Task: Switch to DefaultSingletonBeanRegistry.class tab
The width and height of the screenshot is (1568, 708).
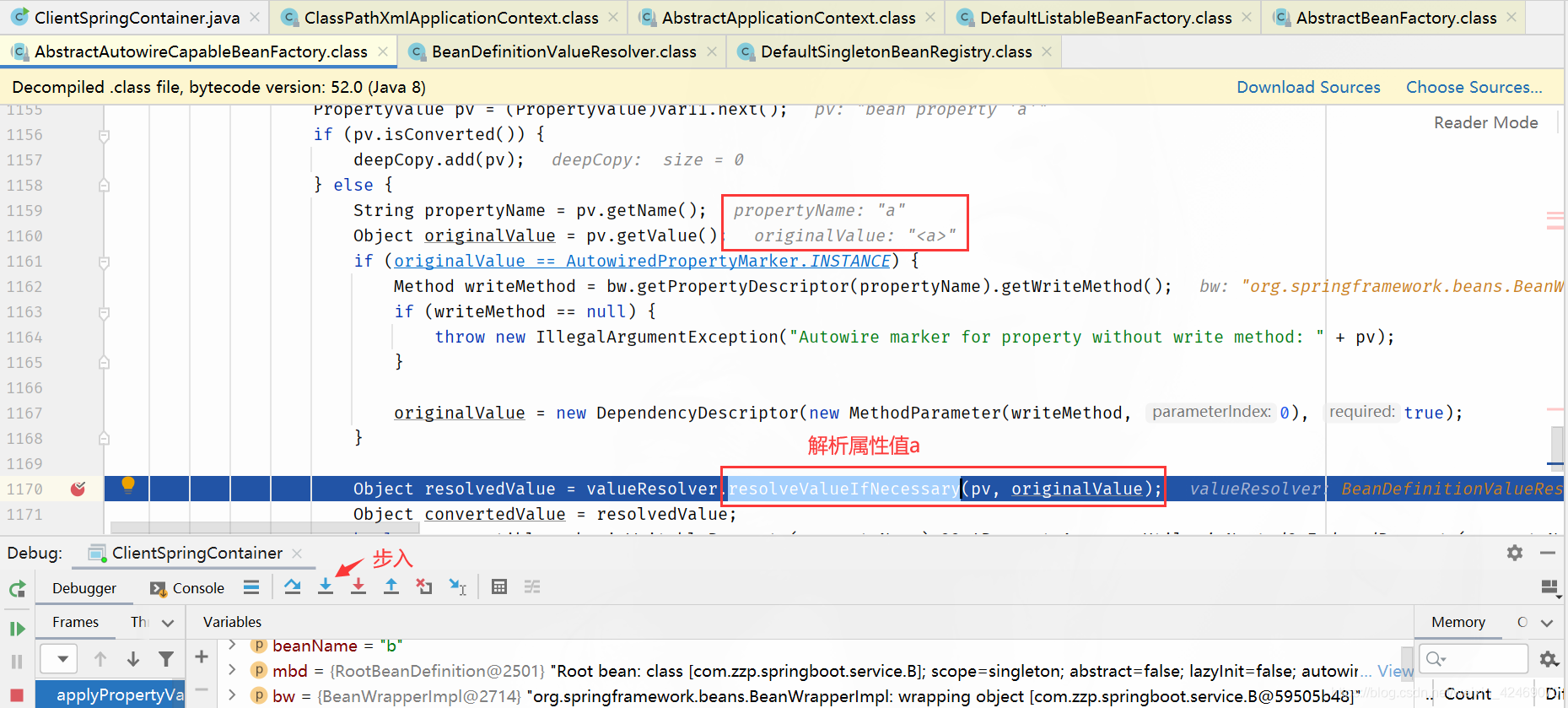Action: point(896,51)
